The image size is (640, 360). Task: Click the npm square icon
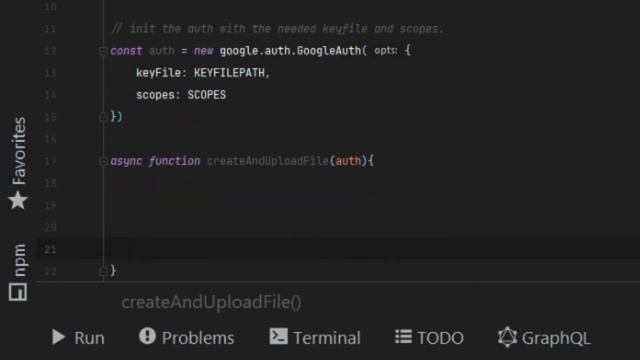[18, 292]
